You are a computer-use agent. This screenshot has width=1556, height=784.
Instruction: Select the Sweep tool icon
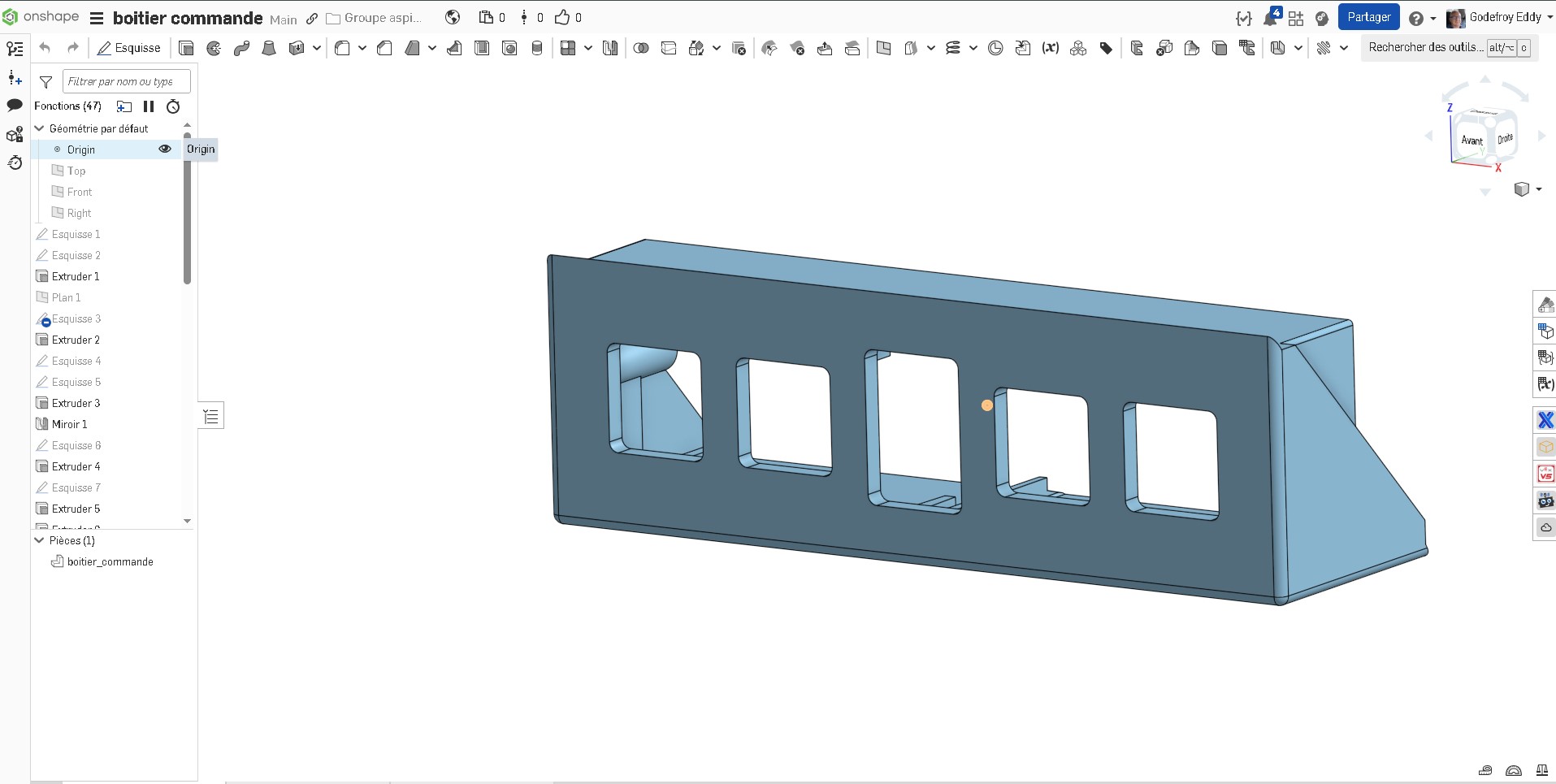click(241, 48)
